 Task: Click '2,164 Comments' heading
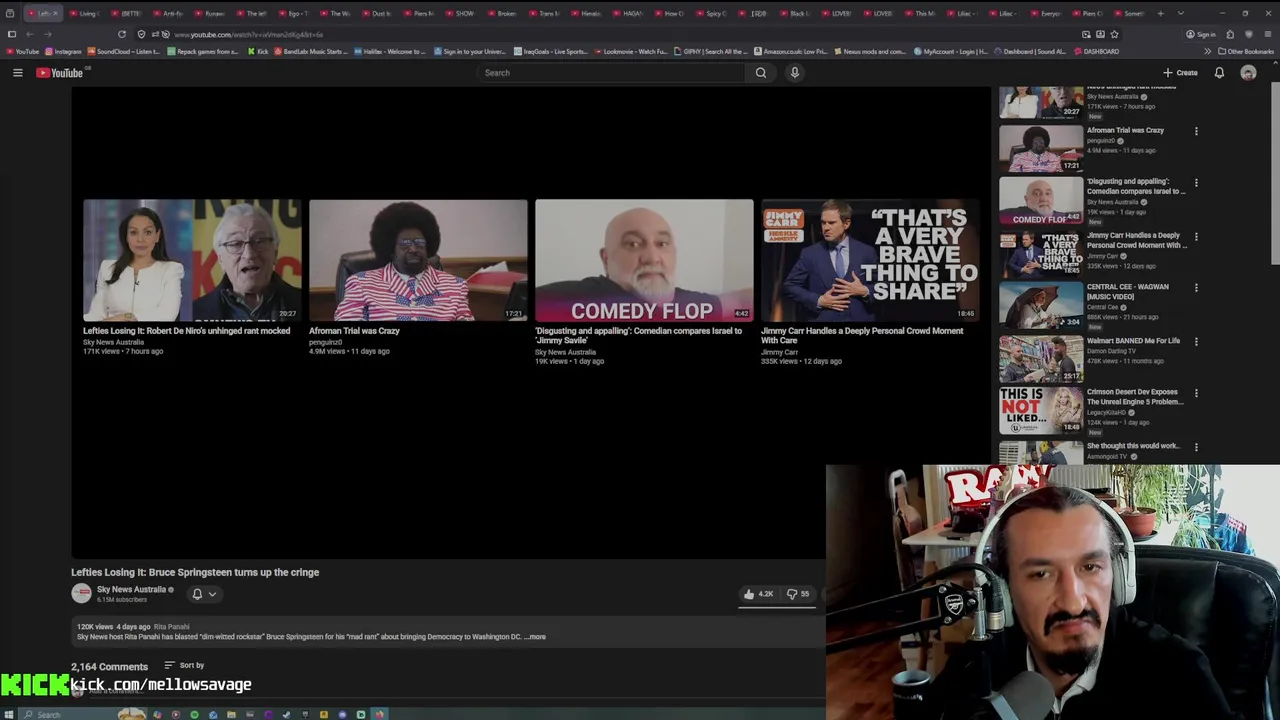[x=109, y=666]
